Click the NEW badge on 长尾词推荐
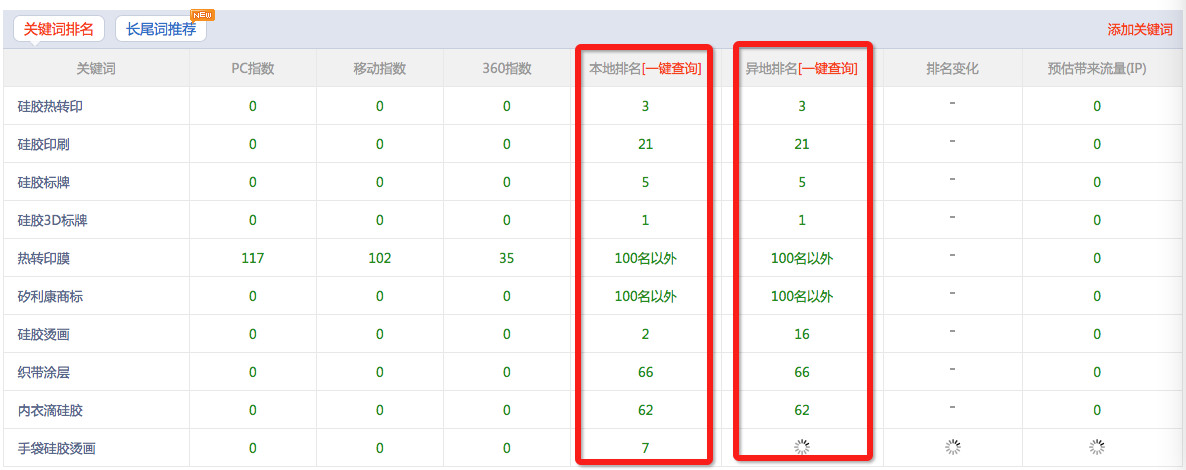Viewport: 1186px width, 470px height. (x=202, y=15)
